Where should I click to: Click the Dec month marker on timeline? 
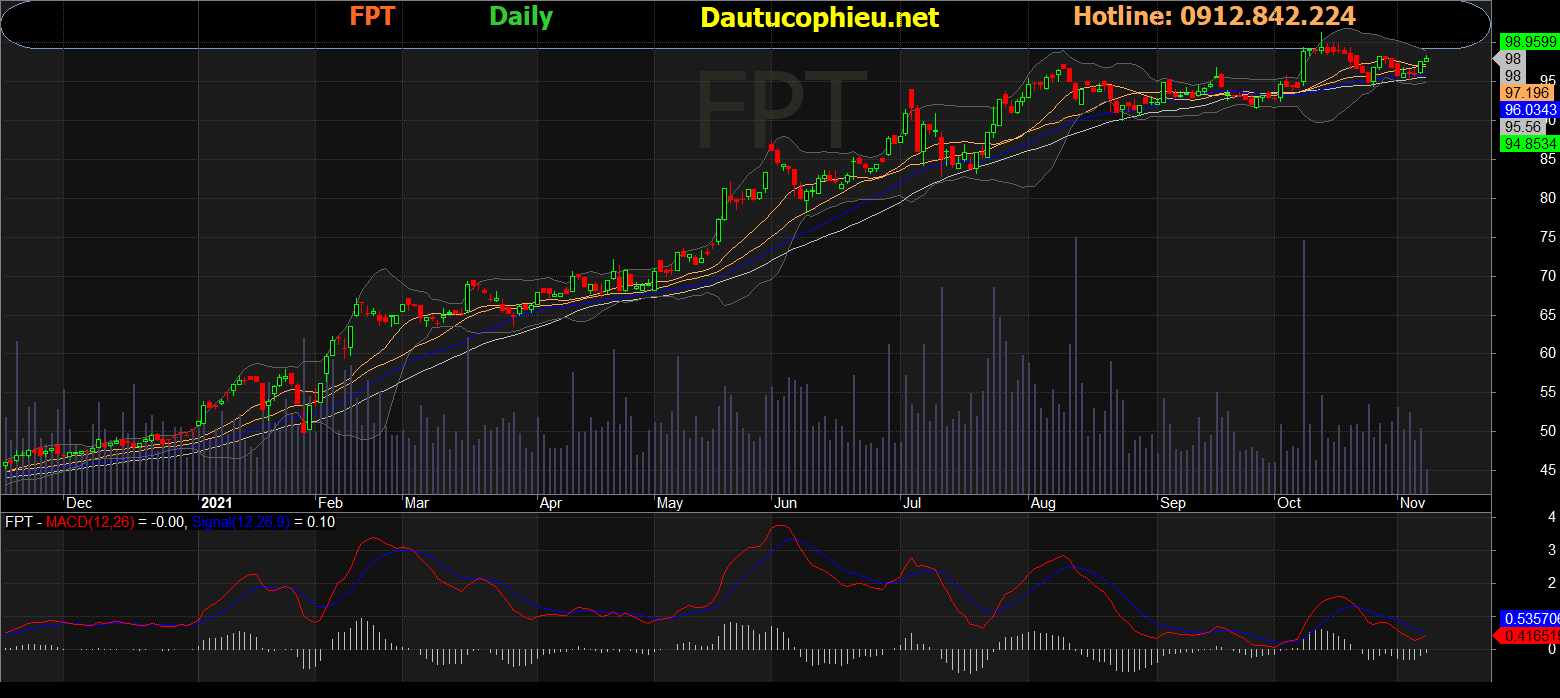[x=78, y=503]
